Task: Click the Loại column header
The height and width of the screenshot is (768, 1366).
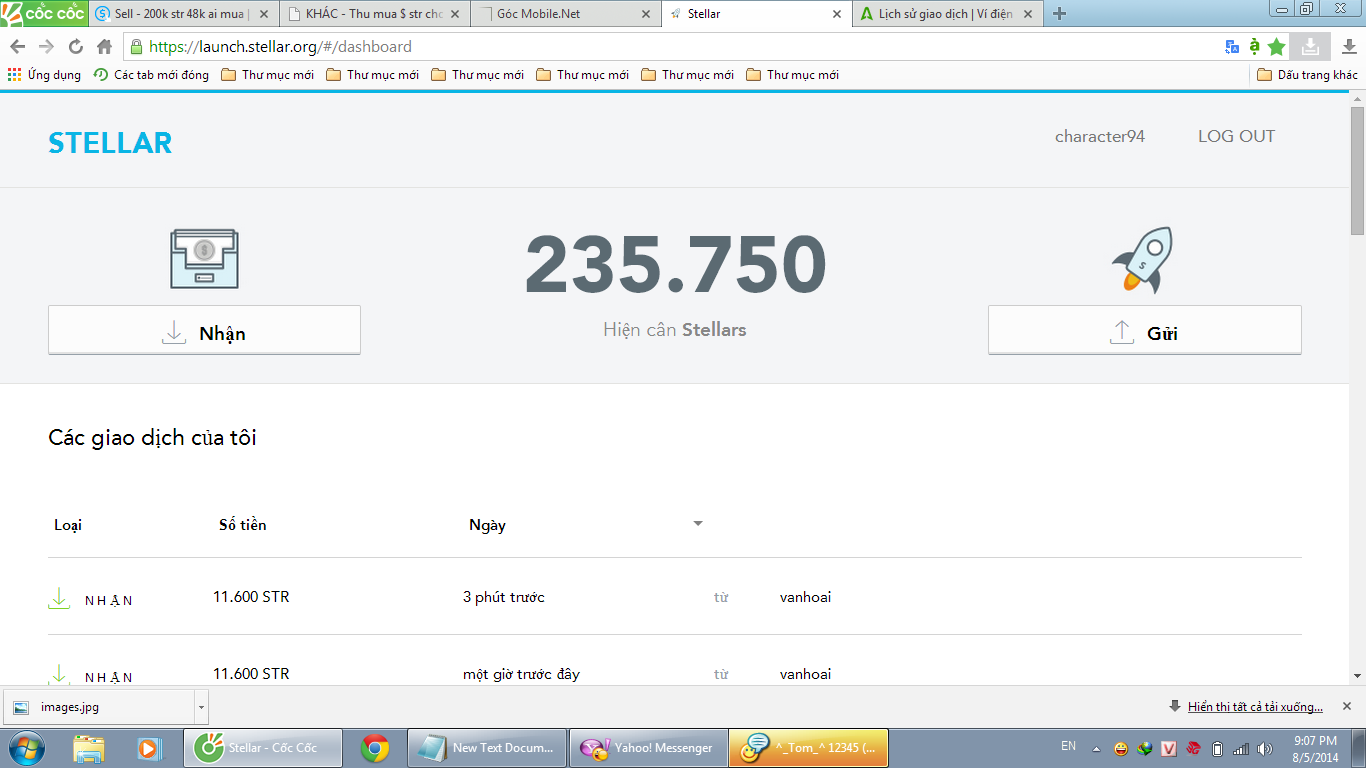Action: (68, 525)
